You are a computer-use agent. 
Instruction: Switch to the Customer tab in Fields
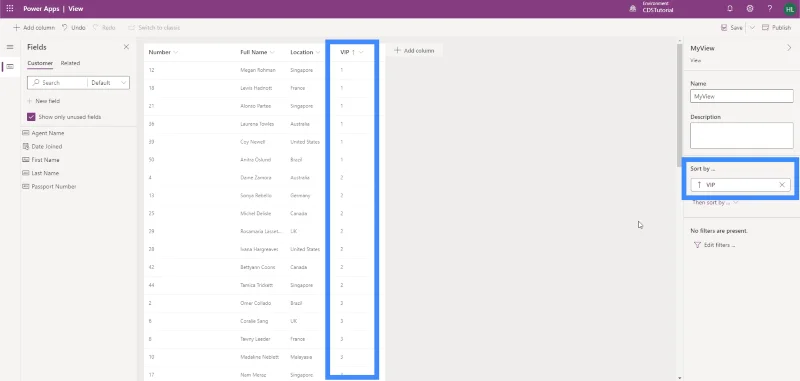[x=40, y=63]
